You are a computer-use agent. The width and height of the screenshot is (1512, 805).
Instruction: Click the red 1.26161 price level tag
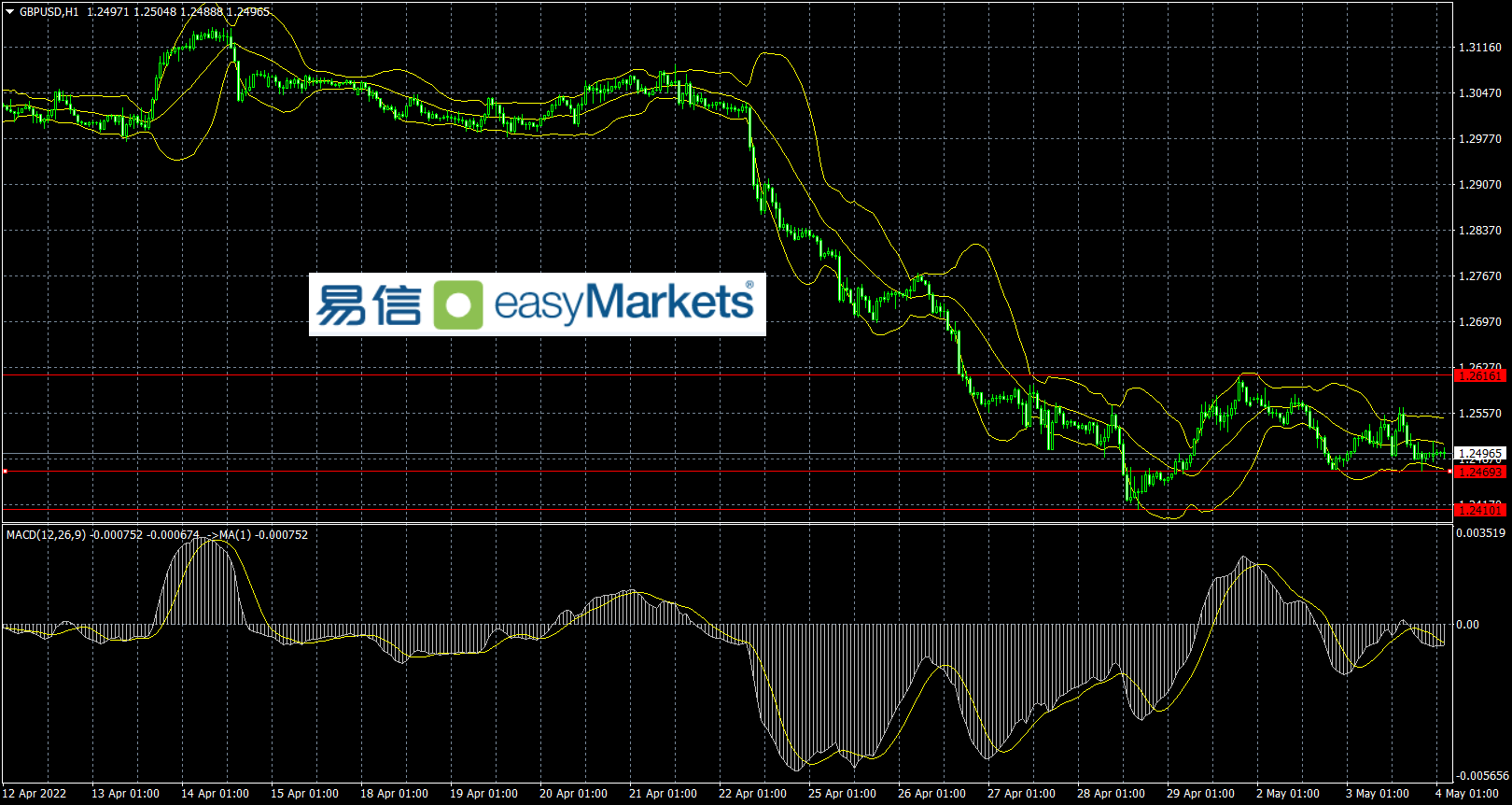(1480, 375)
